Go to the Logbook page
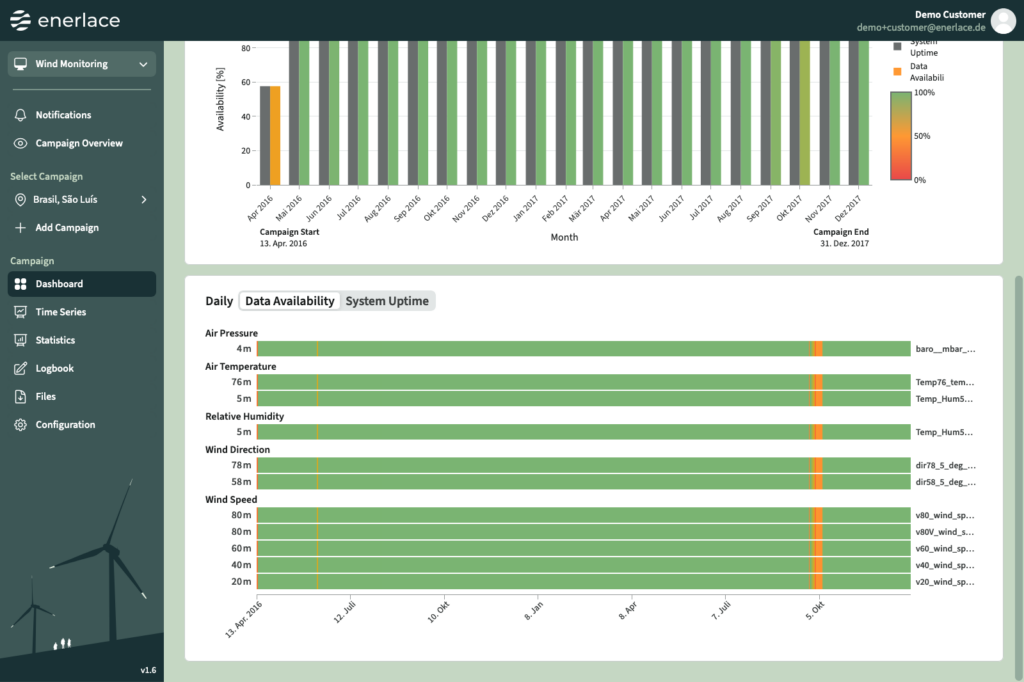This screenshot has height=682, width=1024. point(55,368)
